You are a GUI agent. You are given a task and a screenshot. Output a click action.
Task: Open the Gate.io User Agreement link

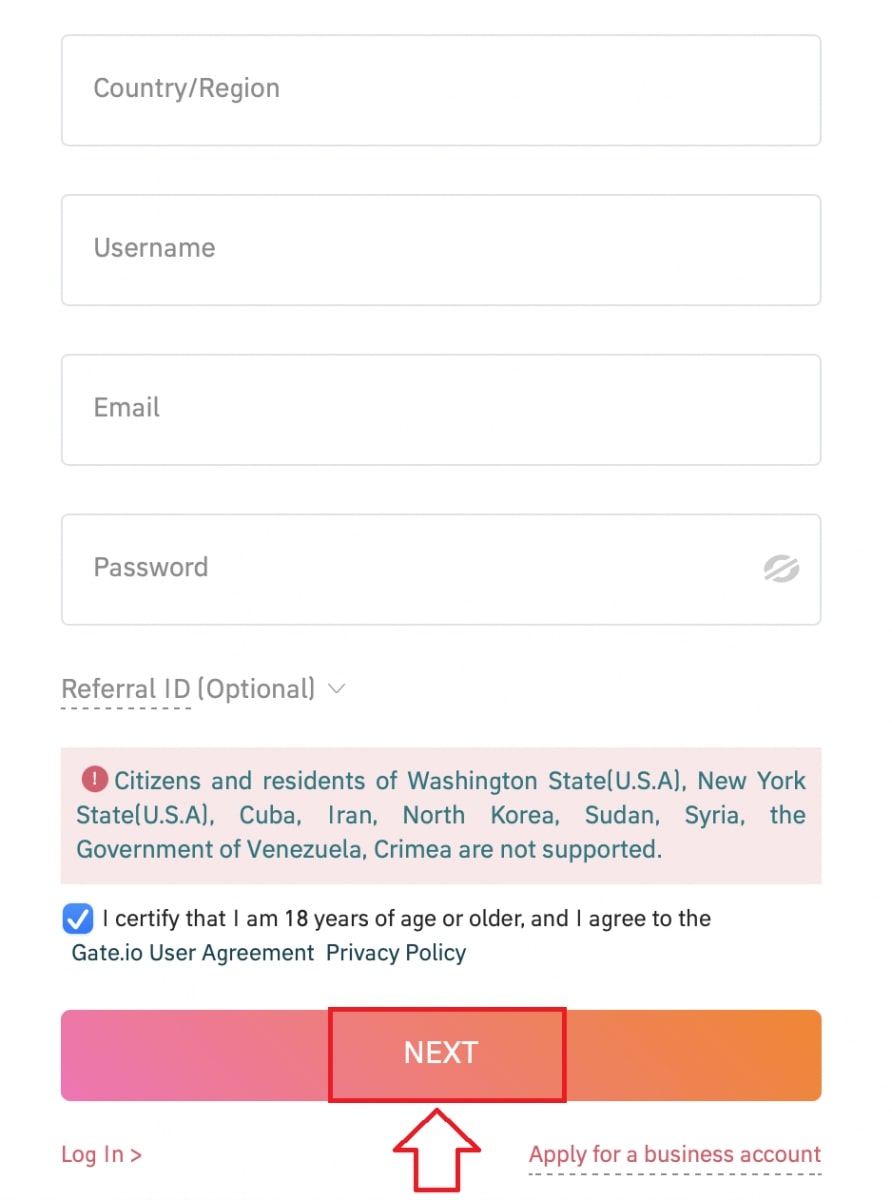click(x=193, y=953)
